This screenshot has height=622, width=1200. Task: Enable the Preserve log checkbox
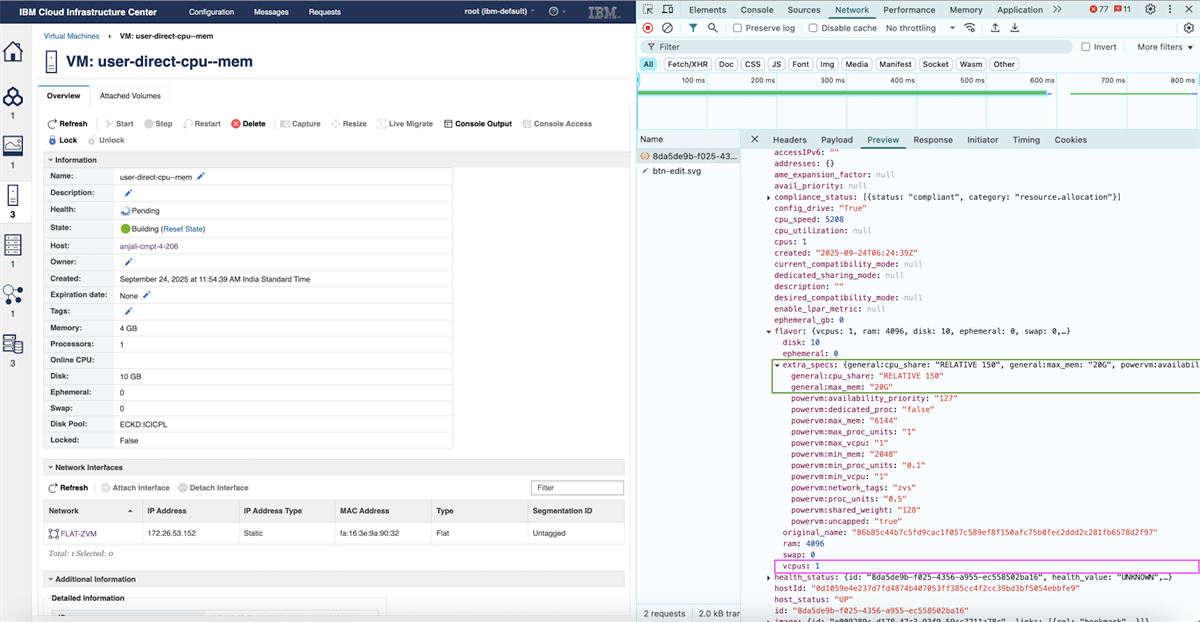[738, 28]
